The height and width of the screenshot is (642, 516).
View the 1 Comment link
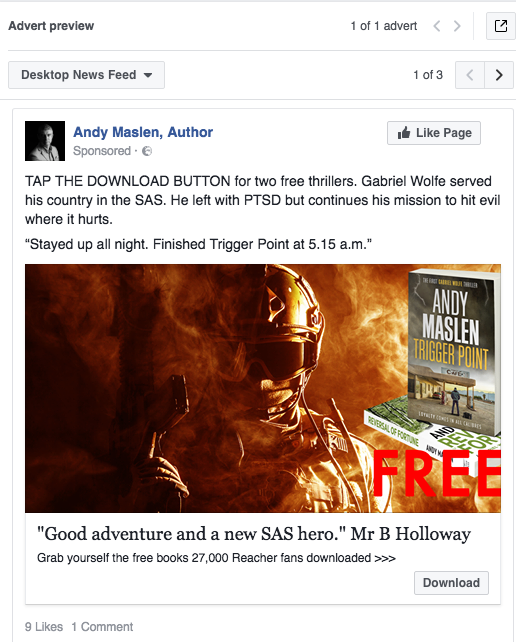pyautogui.click(x=102, y=626)
